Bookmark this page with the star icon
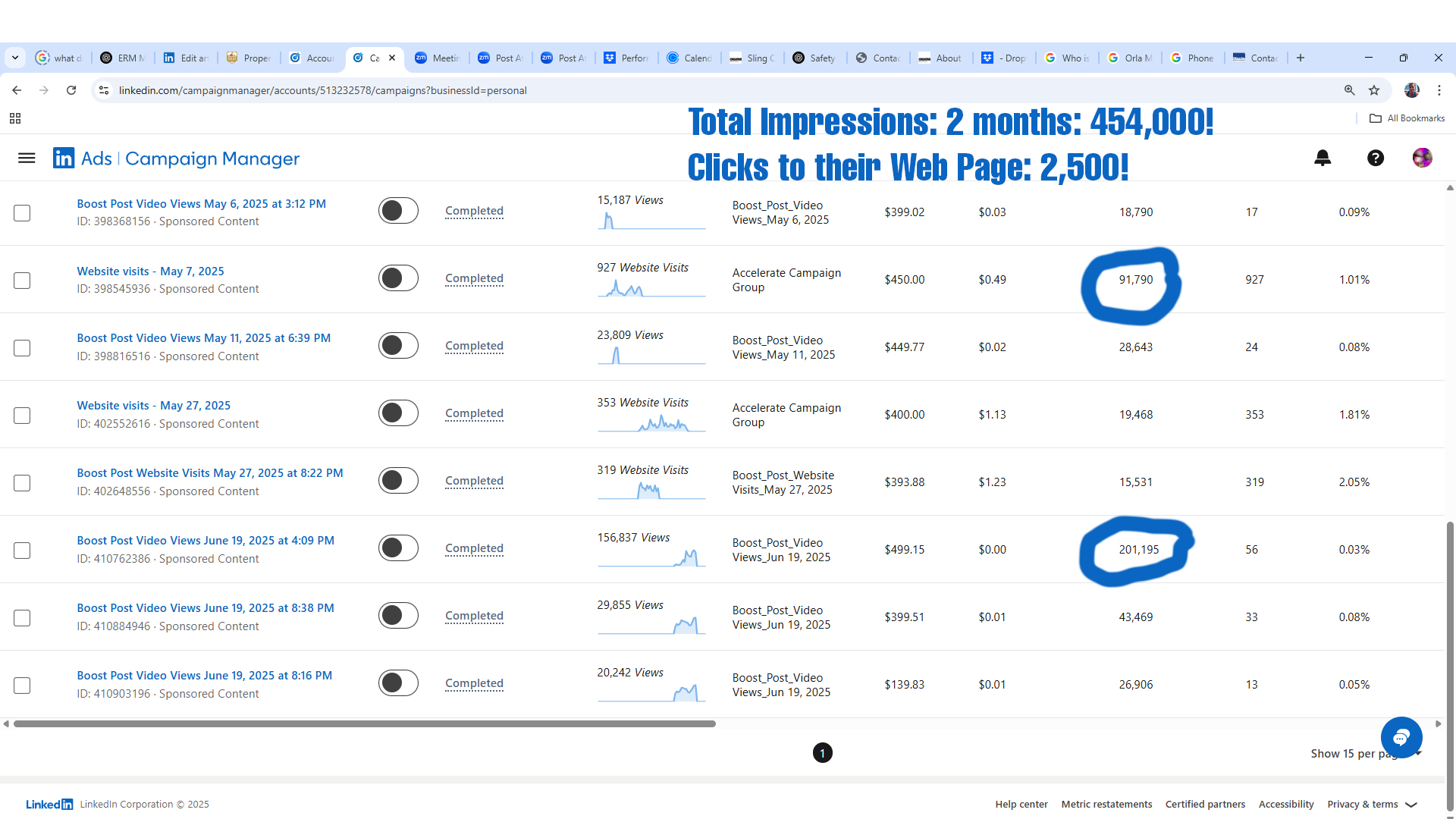 (x=1374, y=90)
